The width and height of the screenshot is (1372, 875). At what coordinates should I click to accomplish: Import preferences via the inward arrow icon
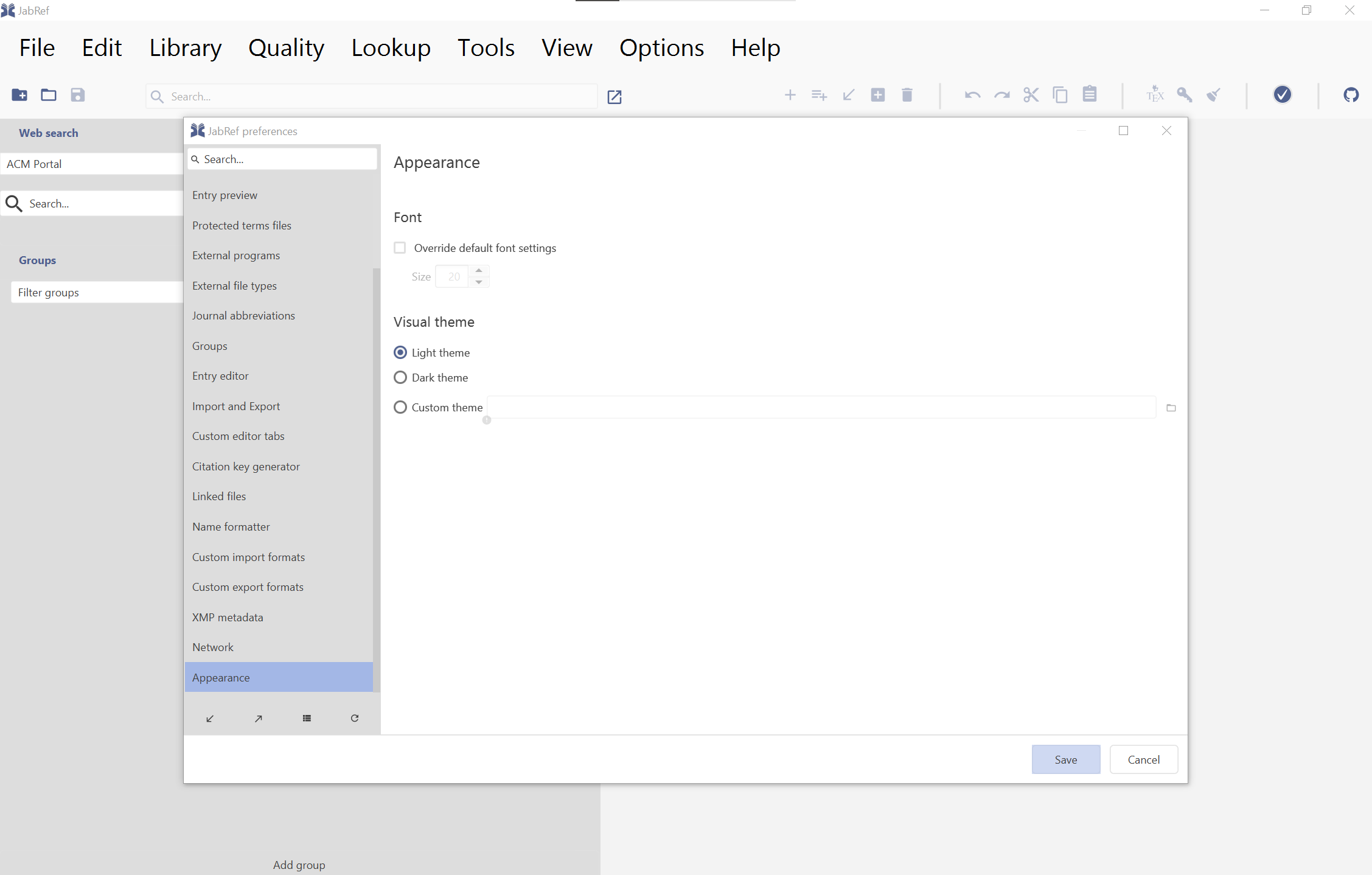pyautogui.click(x=210, y=718)
